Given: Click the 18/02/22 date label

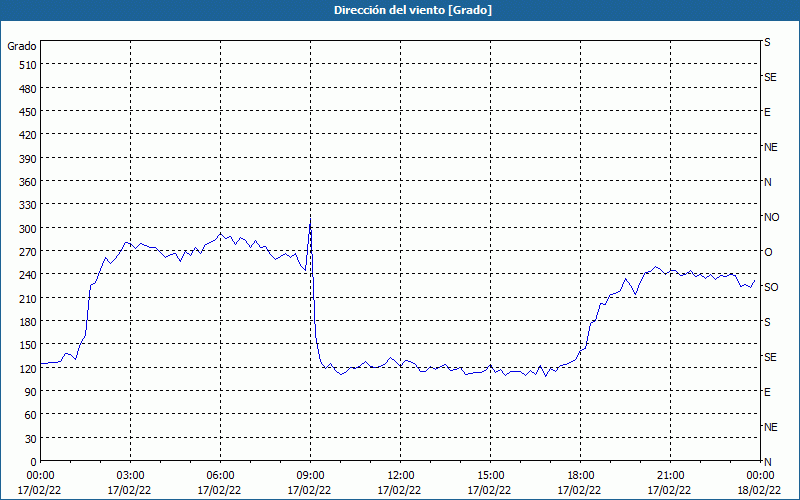Looking at the screenshot, I should pos(759,490).
